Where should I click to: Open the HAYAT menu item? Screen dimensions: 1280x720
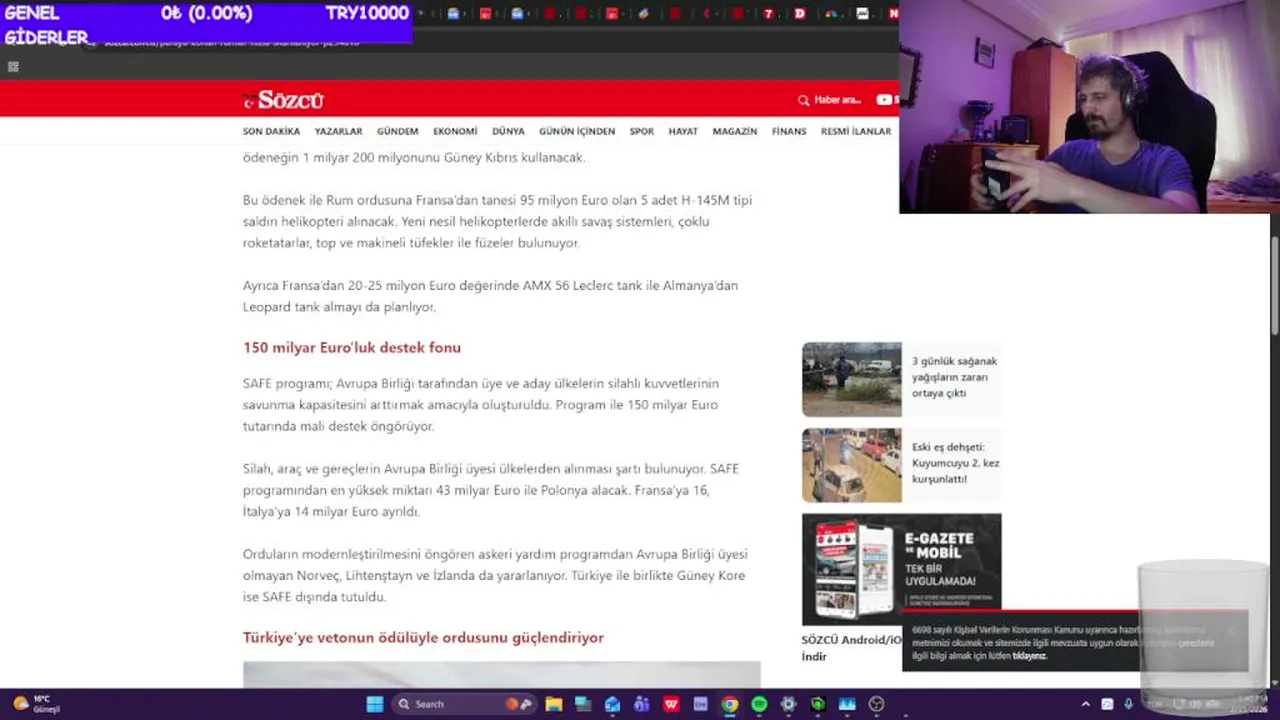tap(683, 131)
